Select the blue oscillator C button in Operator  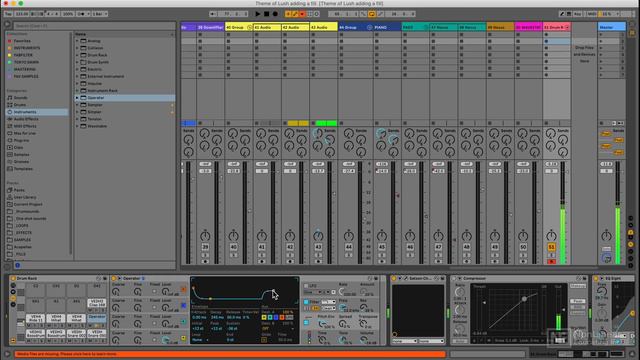(183, 305)
